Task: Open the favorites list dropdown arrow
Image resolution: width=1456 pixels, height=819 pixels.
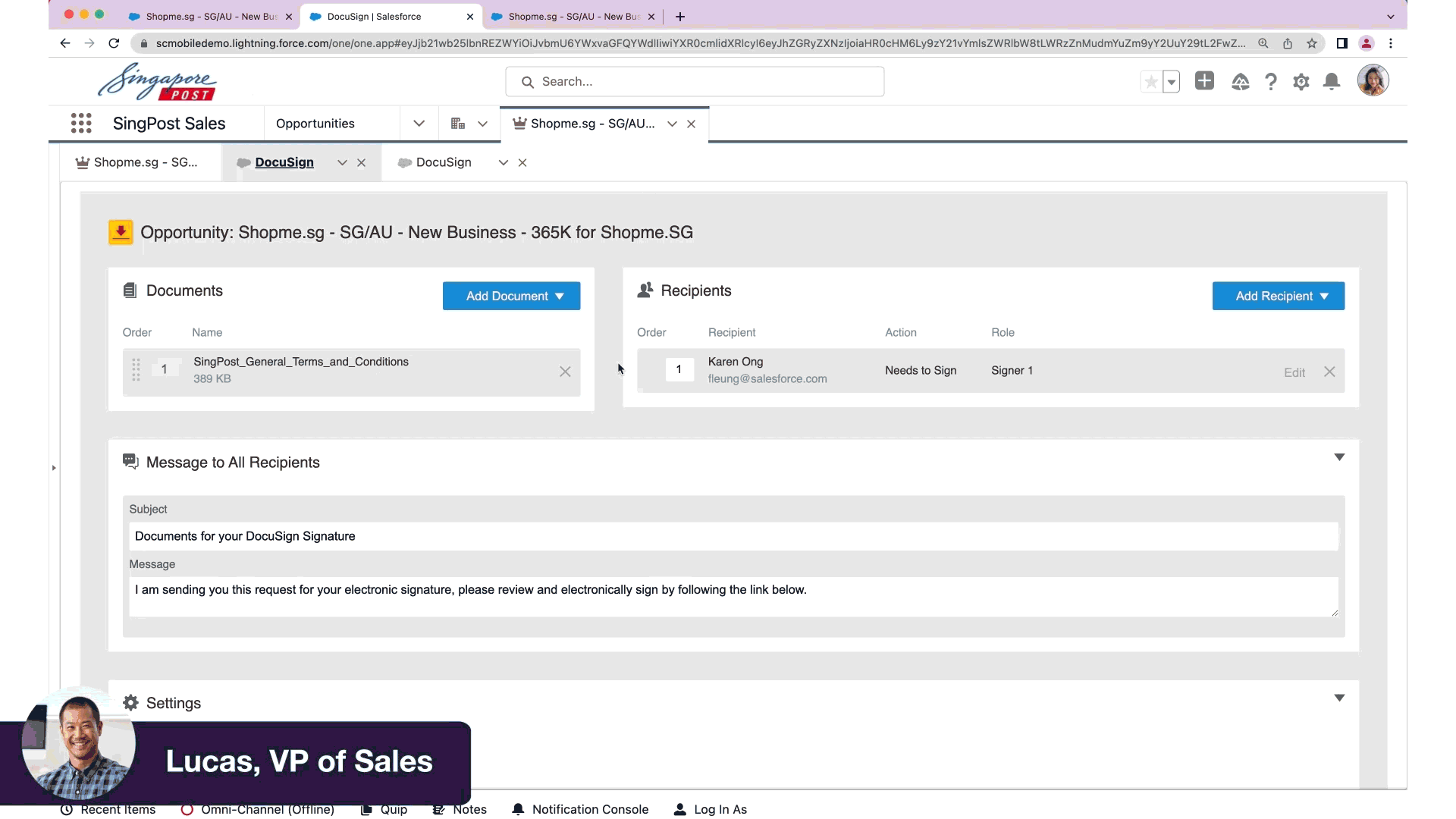Action: [x=1171, y=82]
